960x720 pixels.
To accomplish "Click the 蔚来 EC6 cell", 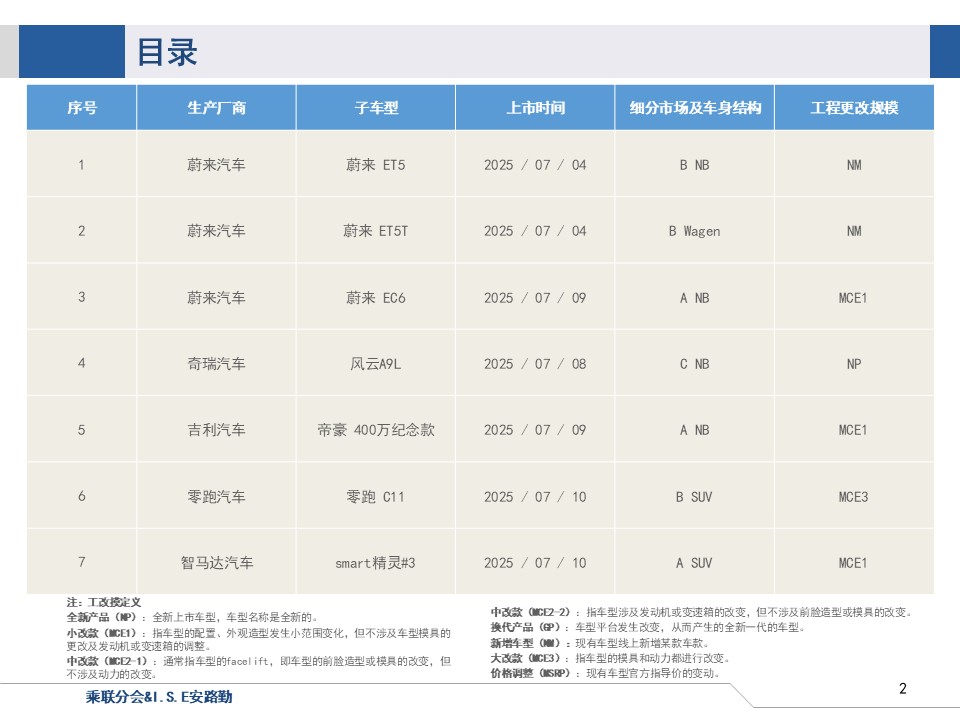I will pos(375,298).
